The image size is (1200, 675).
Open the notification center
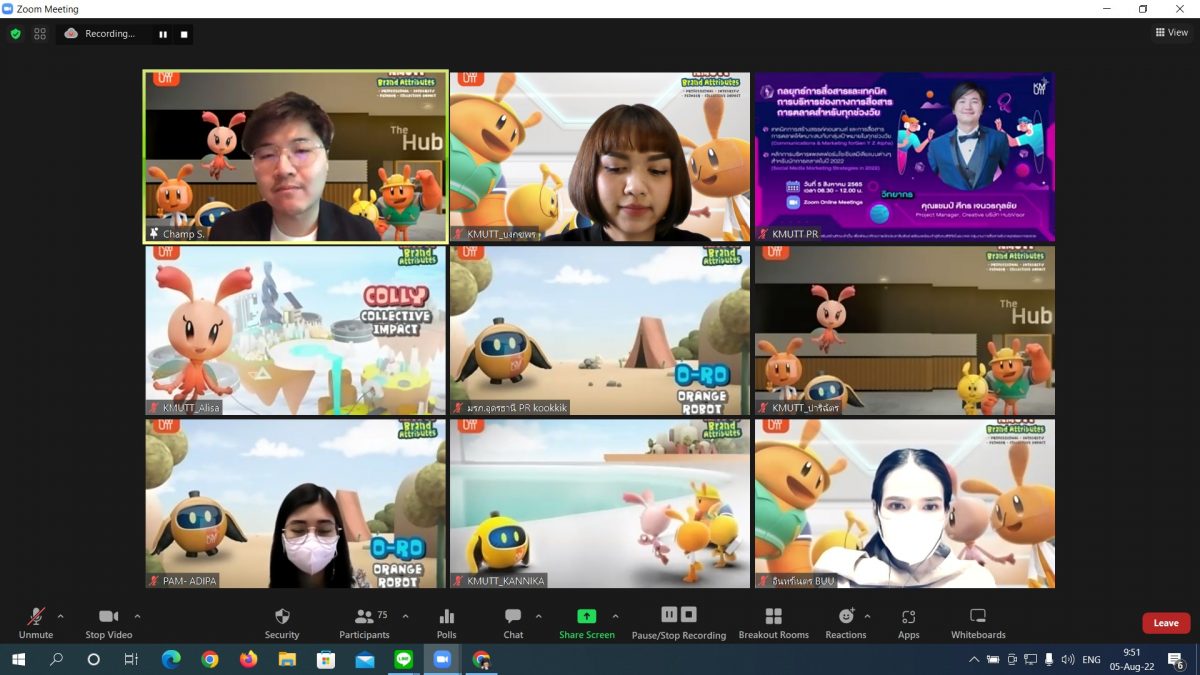point(1177,660)
